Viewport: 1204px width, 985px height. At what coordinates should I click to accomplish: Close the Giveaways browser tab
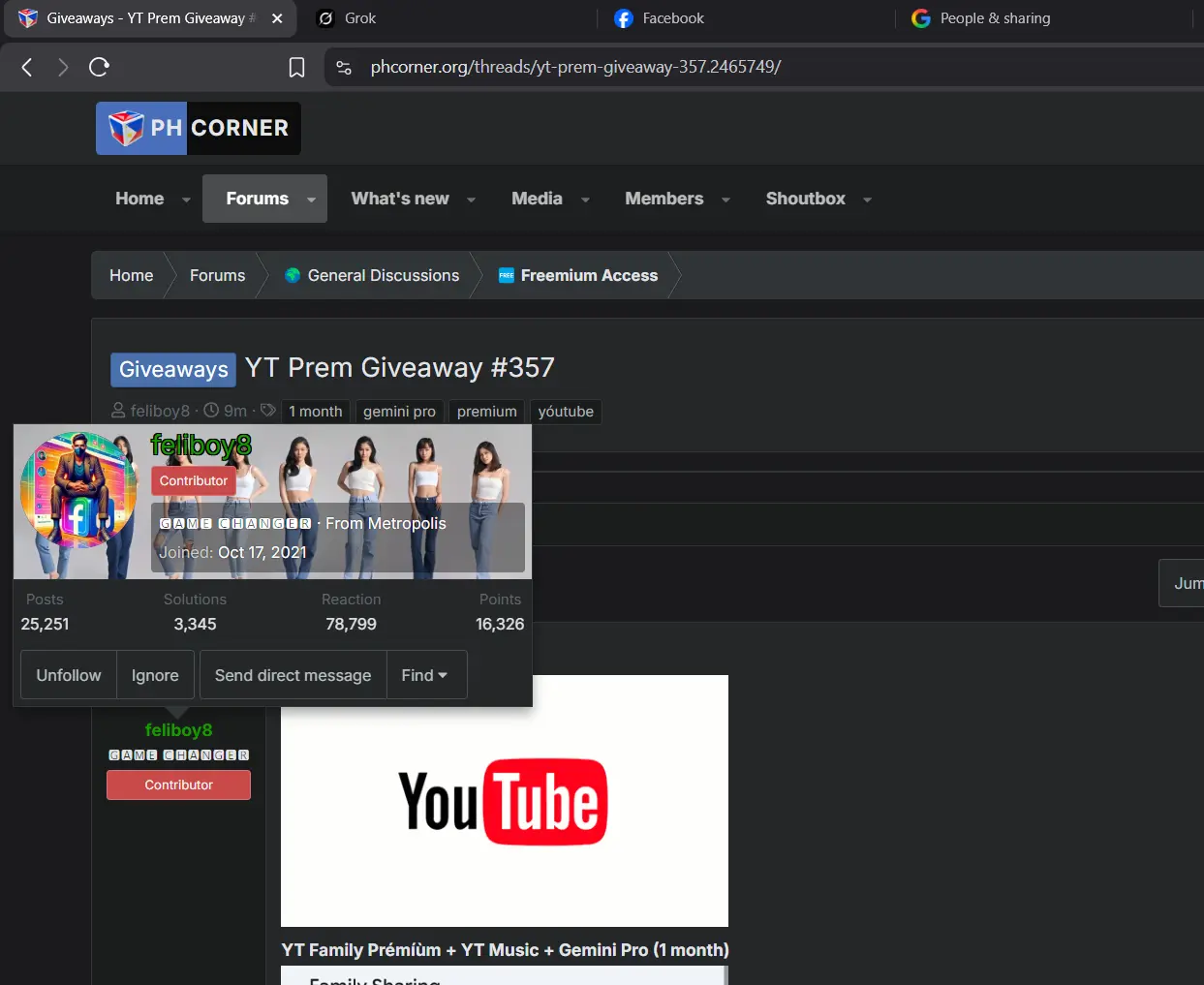tap(277, 18)
